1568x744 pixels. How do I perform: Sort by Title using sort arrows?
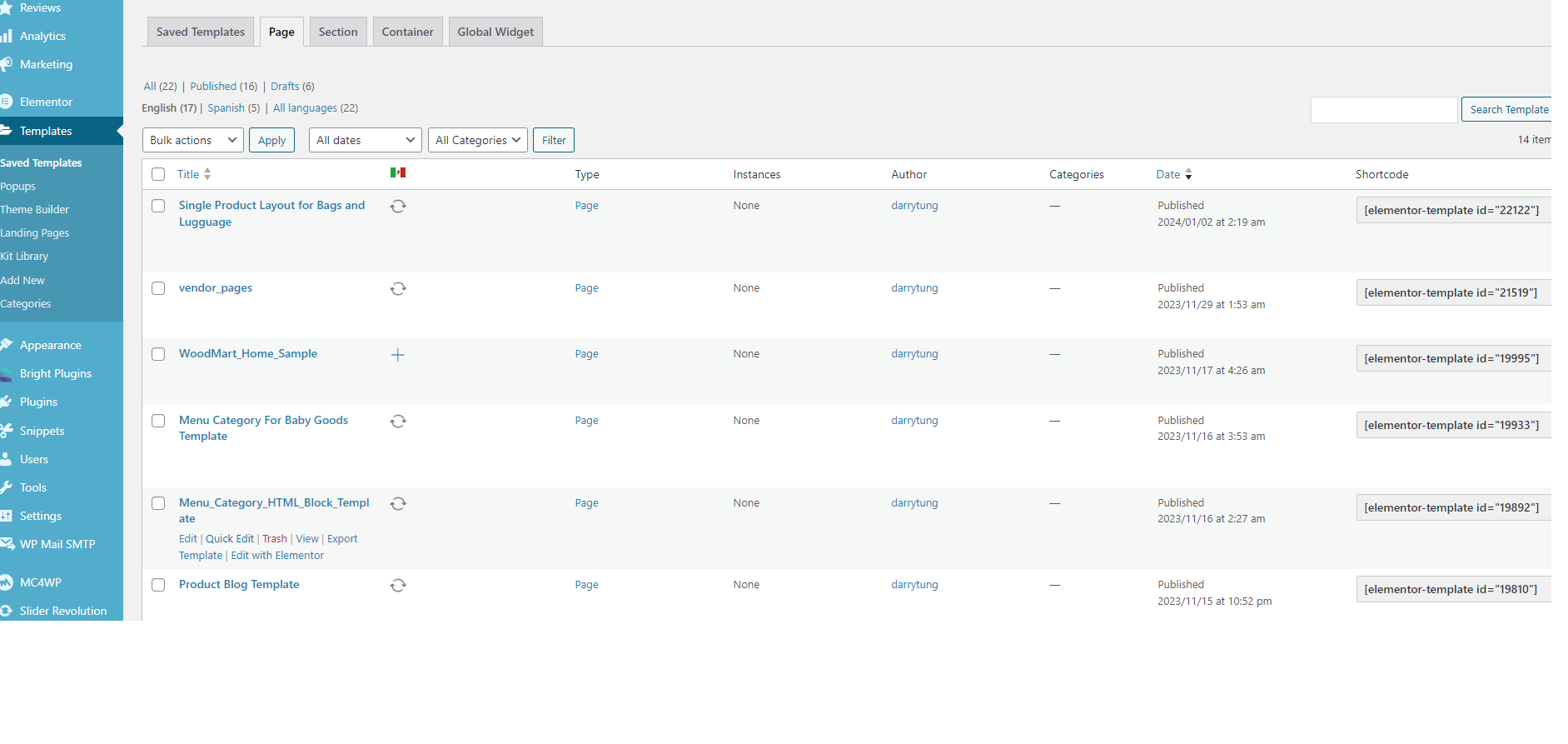tap(207, 174)
